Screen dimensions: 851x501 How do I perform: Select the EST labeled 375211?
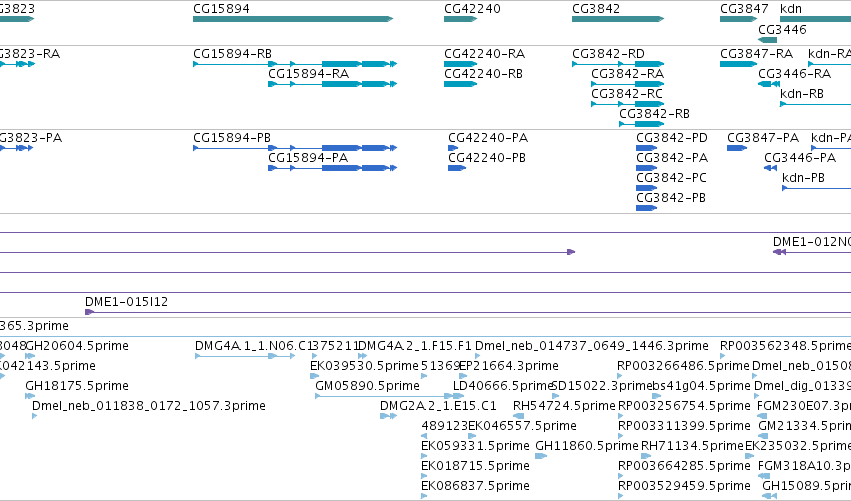334,346
